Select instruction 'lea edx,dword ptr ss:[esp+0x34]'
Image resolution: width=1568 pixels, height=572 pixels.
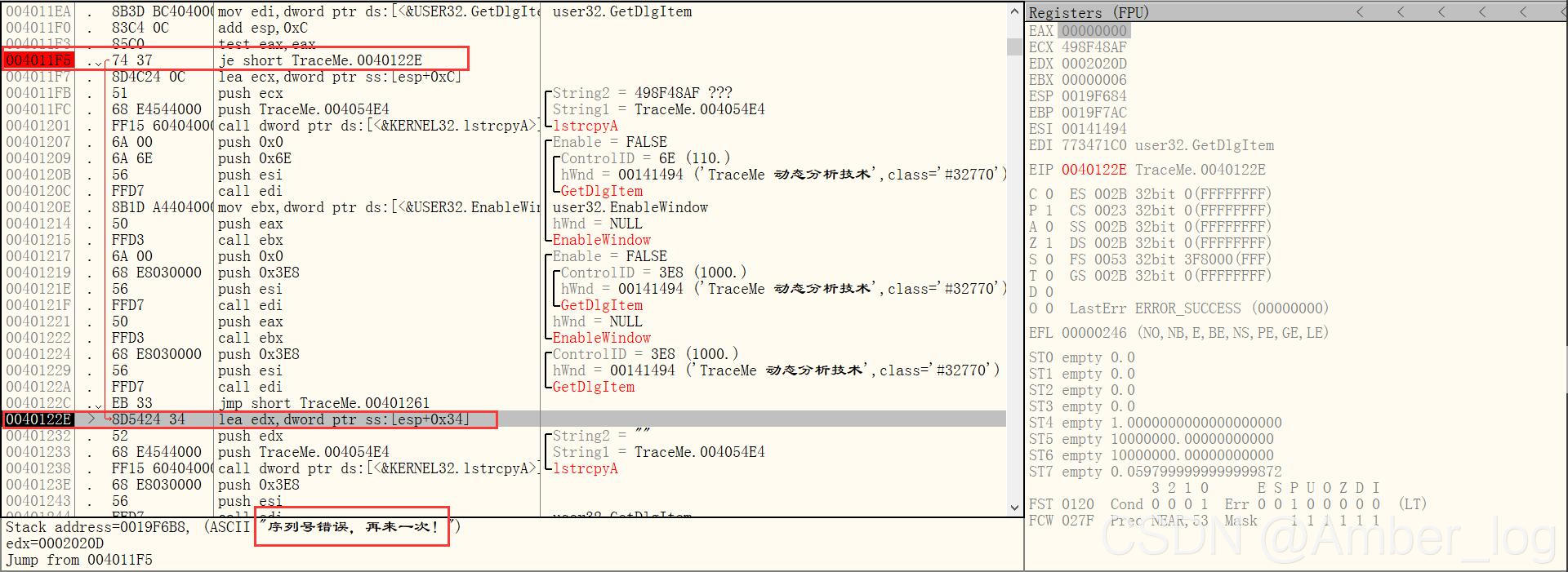pos(344,419)
